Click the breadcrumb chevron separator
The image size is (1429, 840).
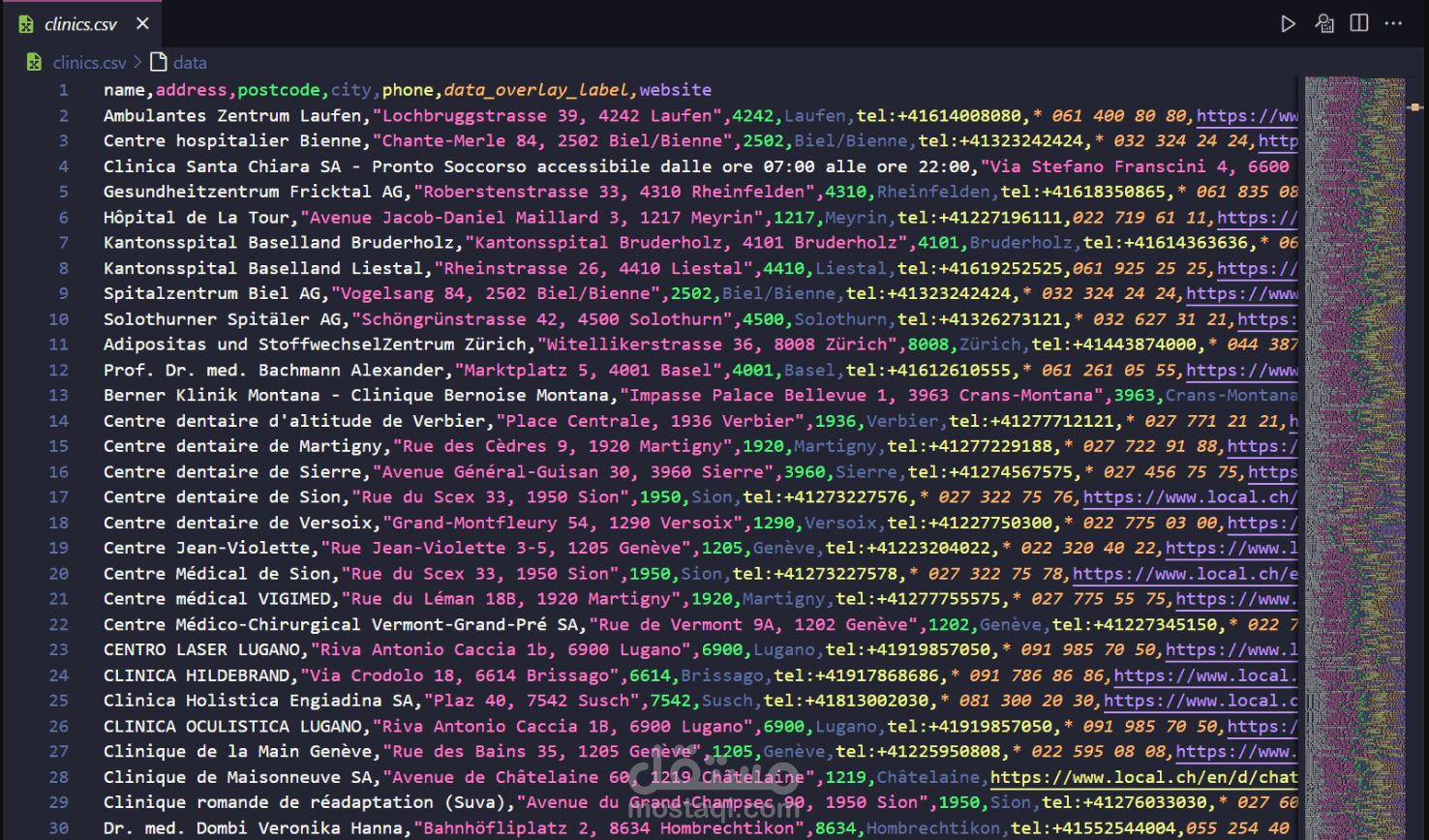137,62
